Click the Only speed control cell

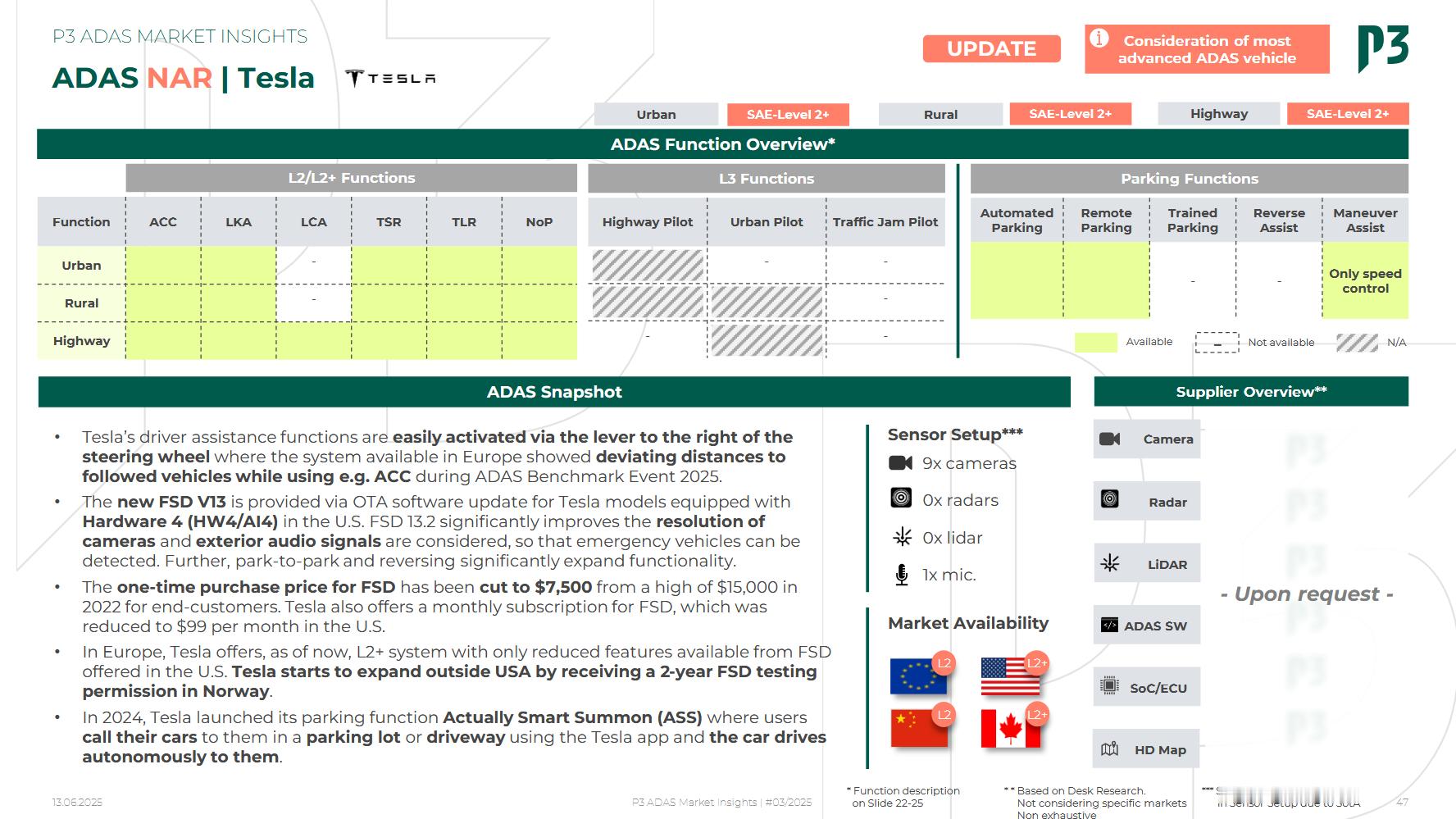coord(1365,280)
